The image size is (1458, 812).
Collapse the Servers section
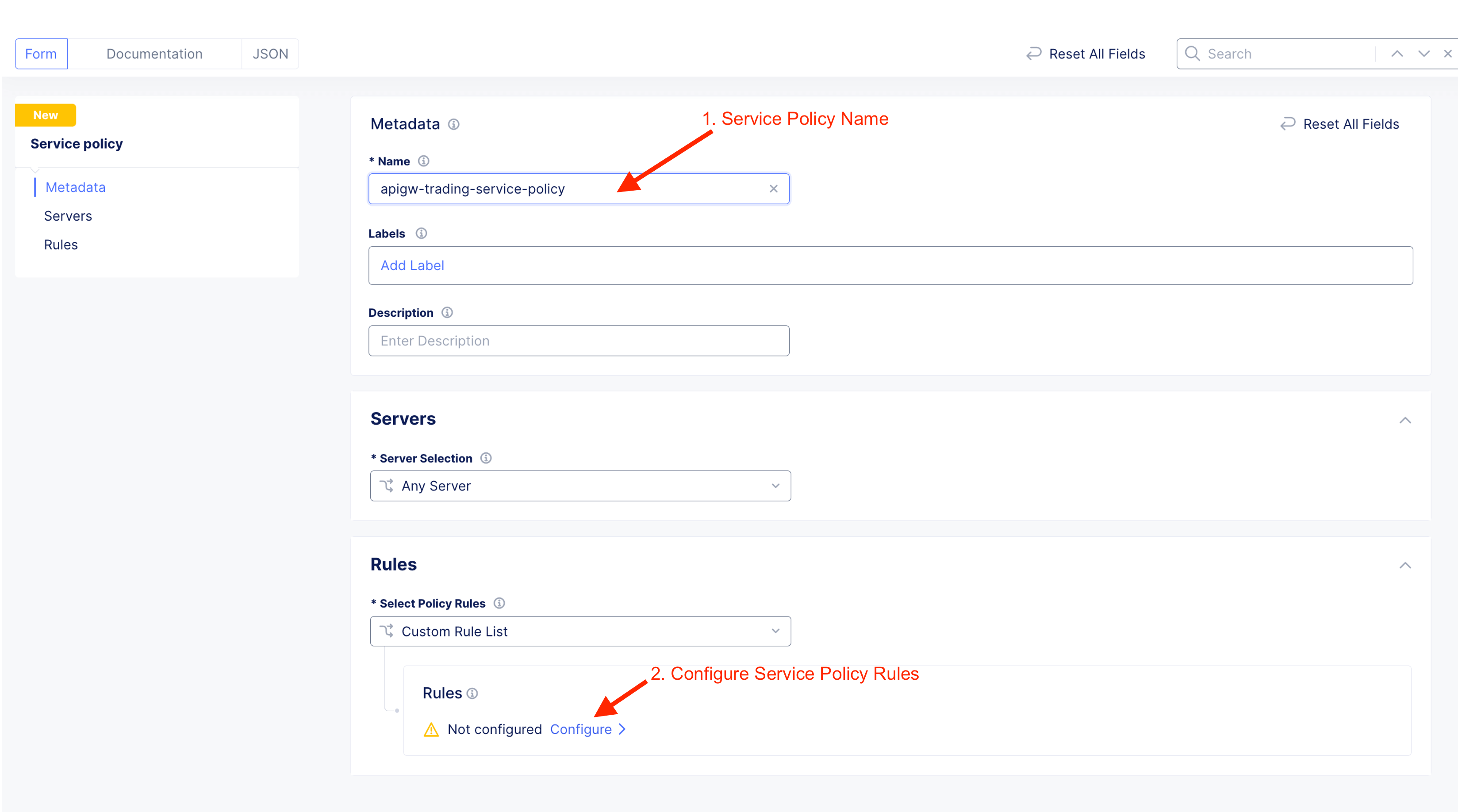1405,420
